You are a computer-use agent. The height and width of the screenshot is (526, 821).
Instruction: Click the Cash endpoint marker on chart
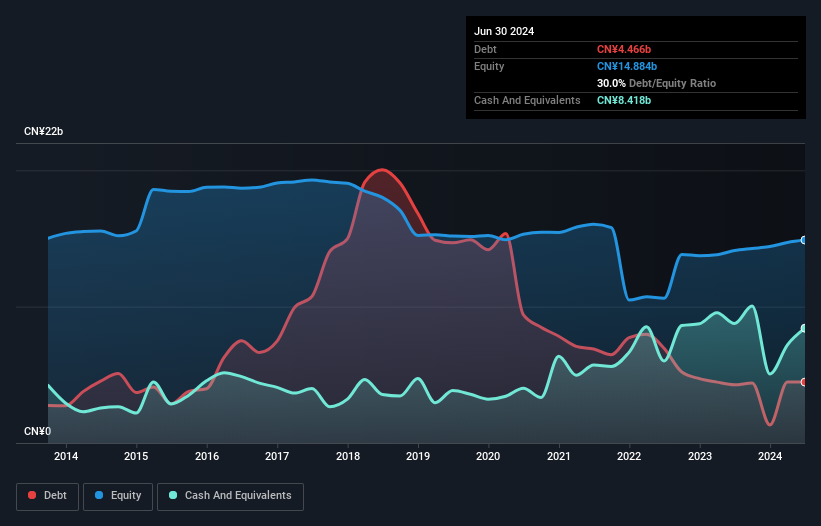[x=804, y=329]
